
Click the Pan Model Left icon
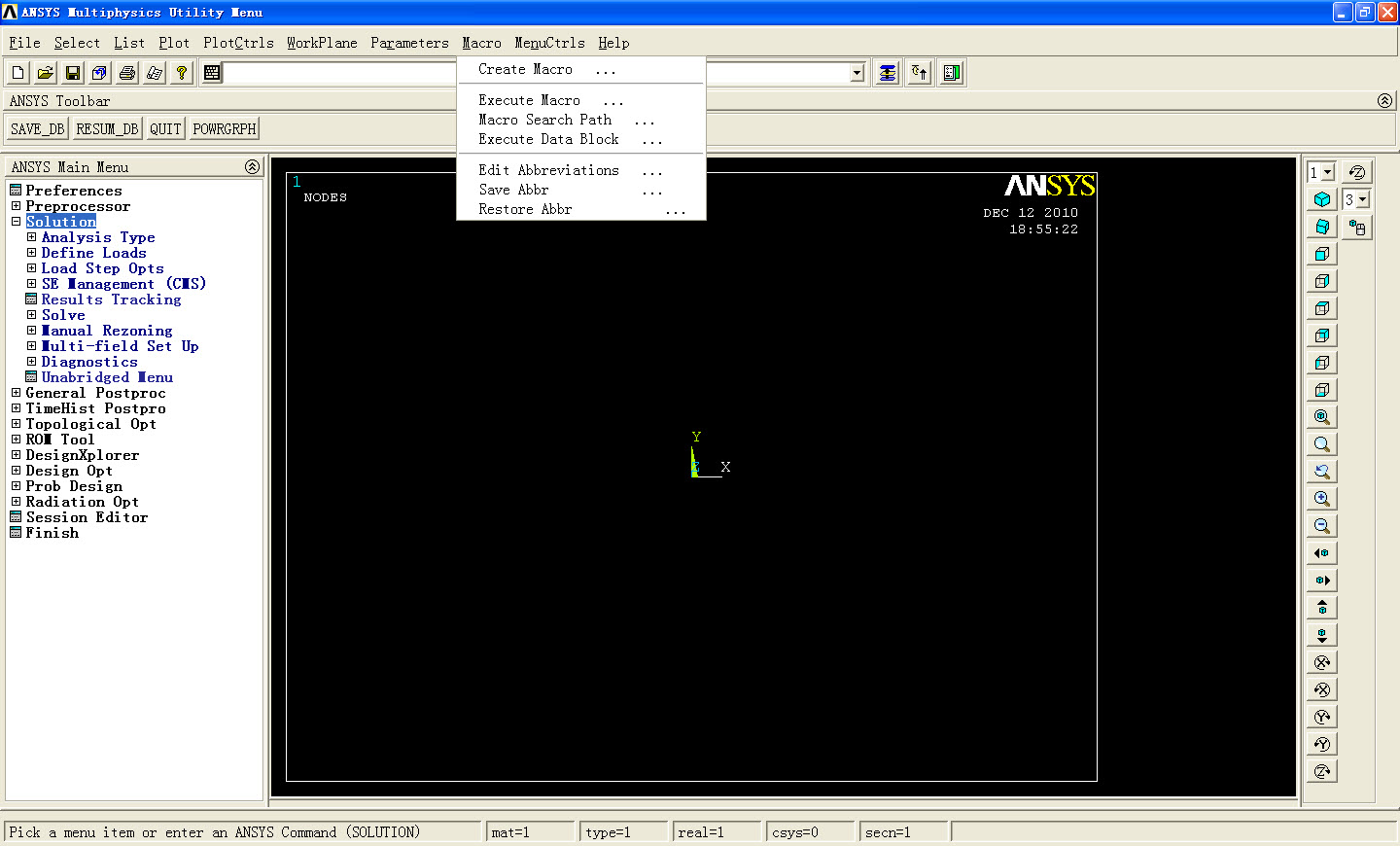[x=1322, y=553]
